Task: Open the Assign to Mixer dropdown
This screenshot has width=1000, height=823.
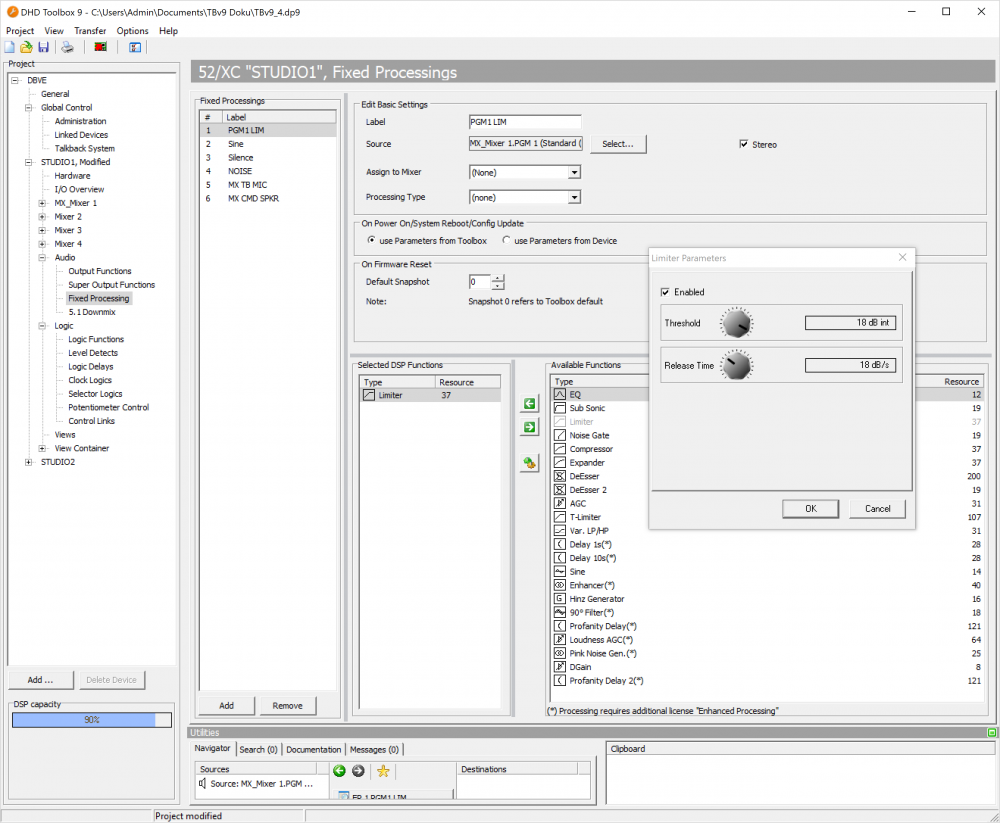Action: click(x=573, y=172)
